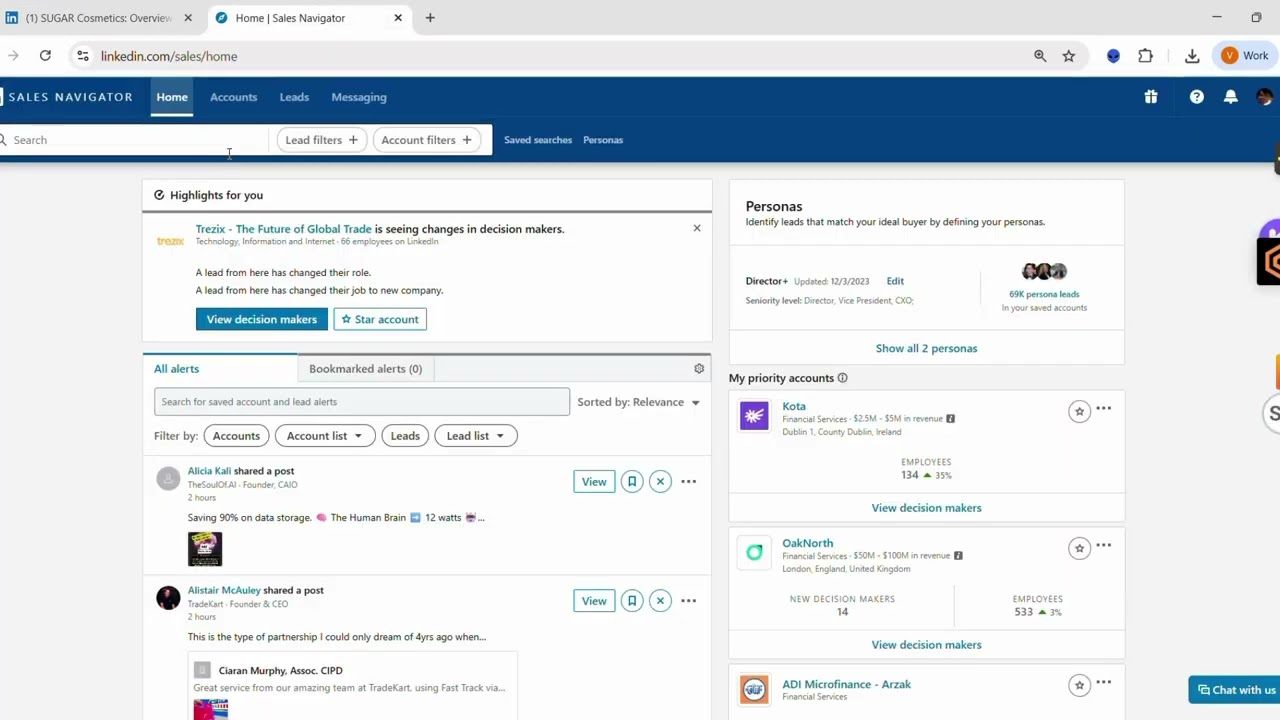Open a new browser tab
This screenshot has height=720, width=1280.
tap(430, 18)
